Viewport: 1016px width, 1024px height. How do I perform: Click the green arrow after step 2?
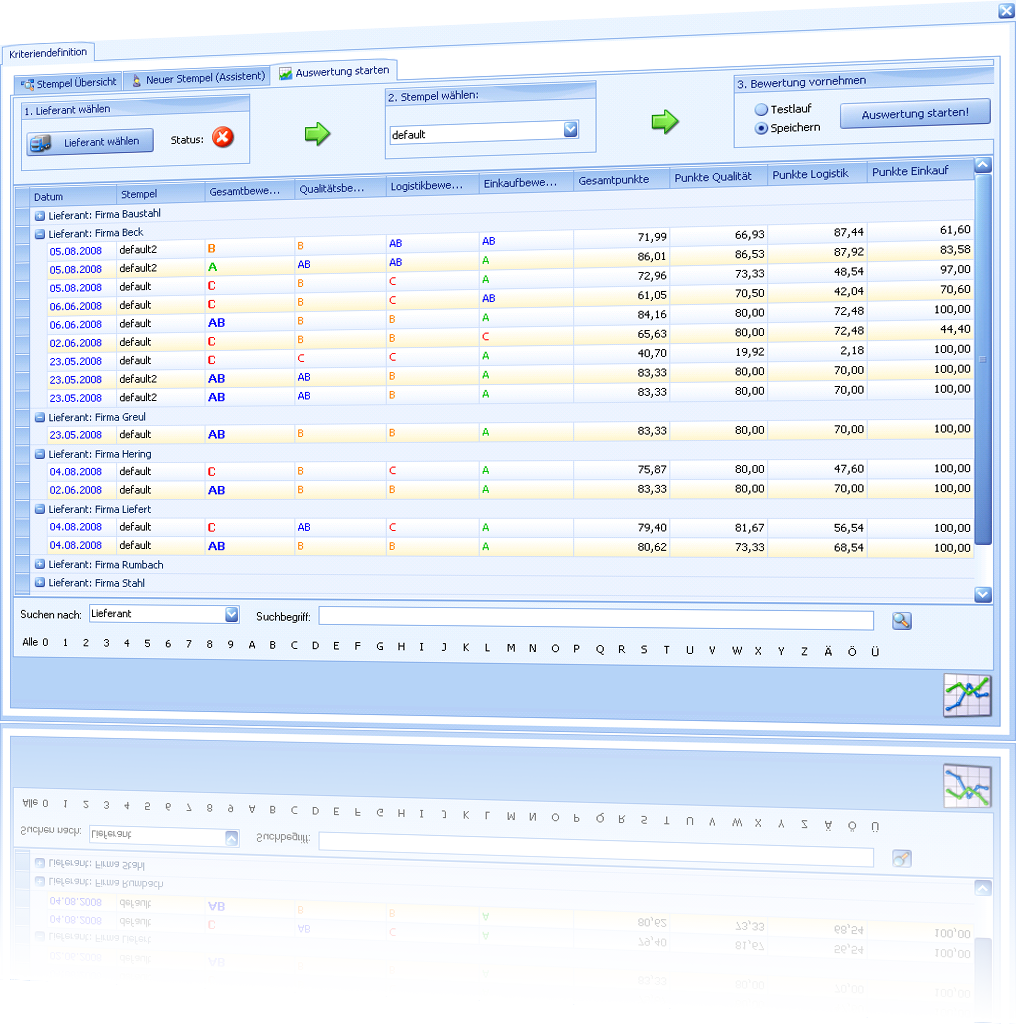pyautogui.click(x=665, y=121)
